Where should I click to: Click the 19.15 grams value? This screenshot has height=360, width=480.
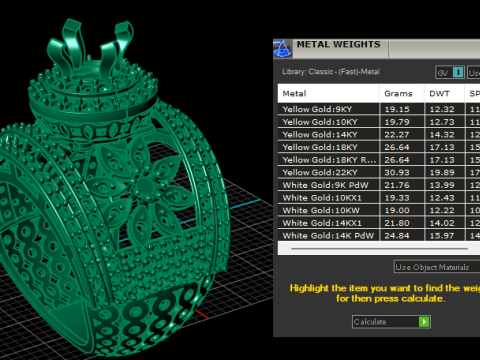click(397, 109)
